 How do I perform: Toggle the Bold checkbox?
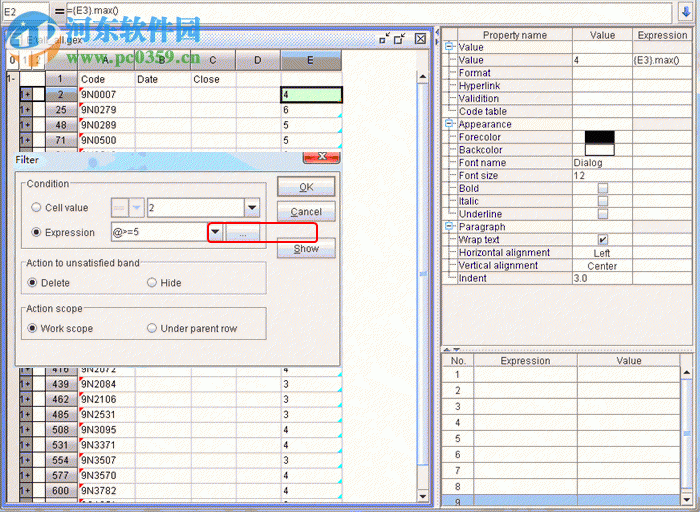point(603,188)
